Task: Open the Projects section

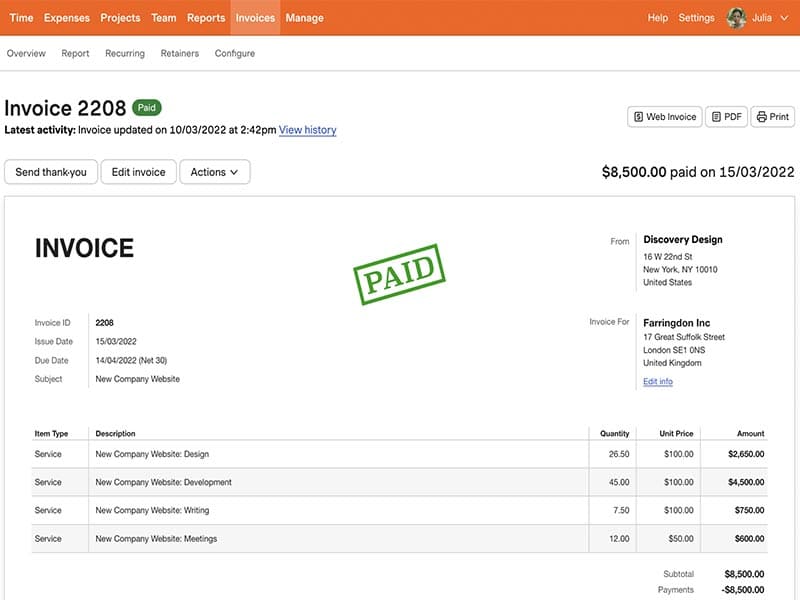Action: 120,18
